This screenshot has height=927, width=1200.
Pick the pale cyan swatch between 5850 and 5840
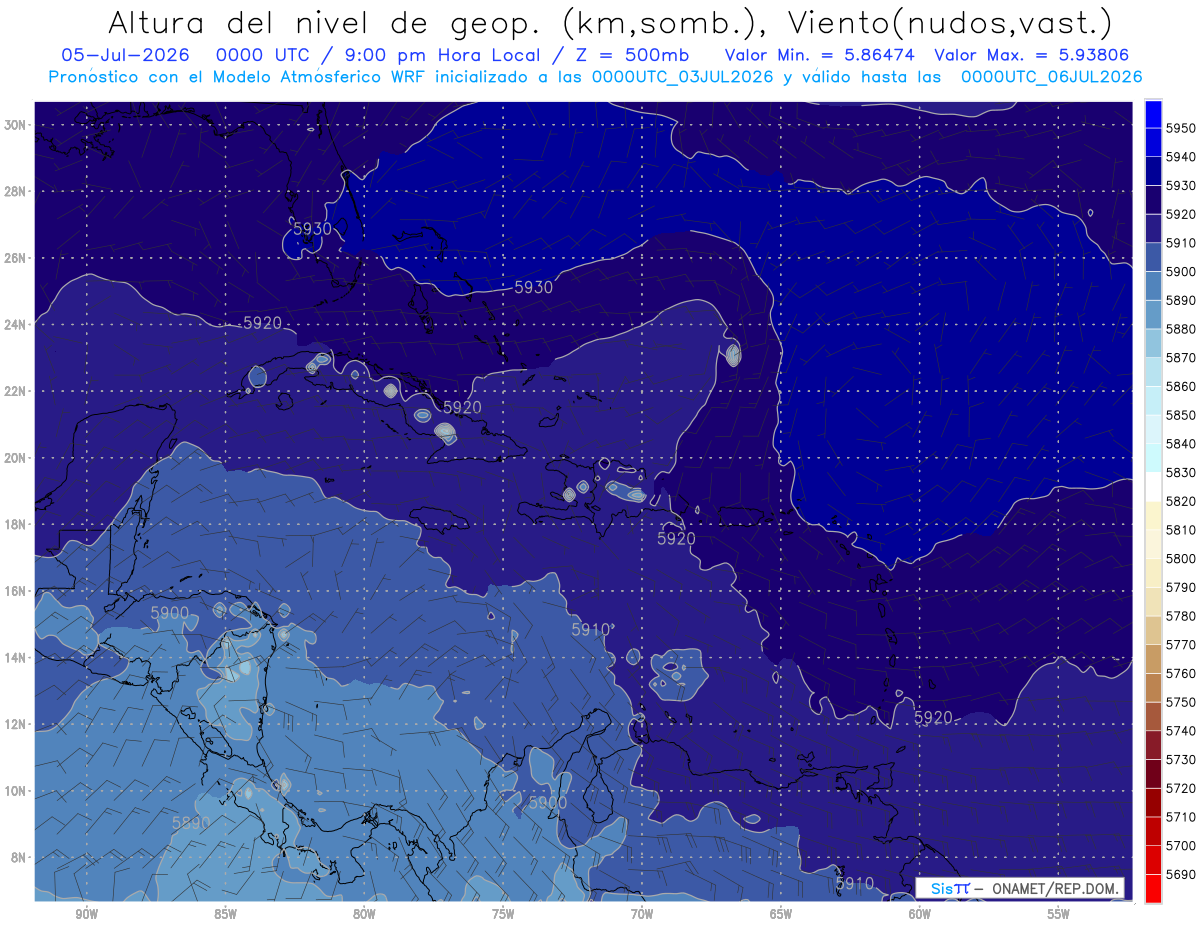(x=1153, y=429)
